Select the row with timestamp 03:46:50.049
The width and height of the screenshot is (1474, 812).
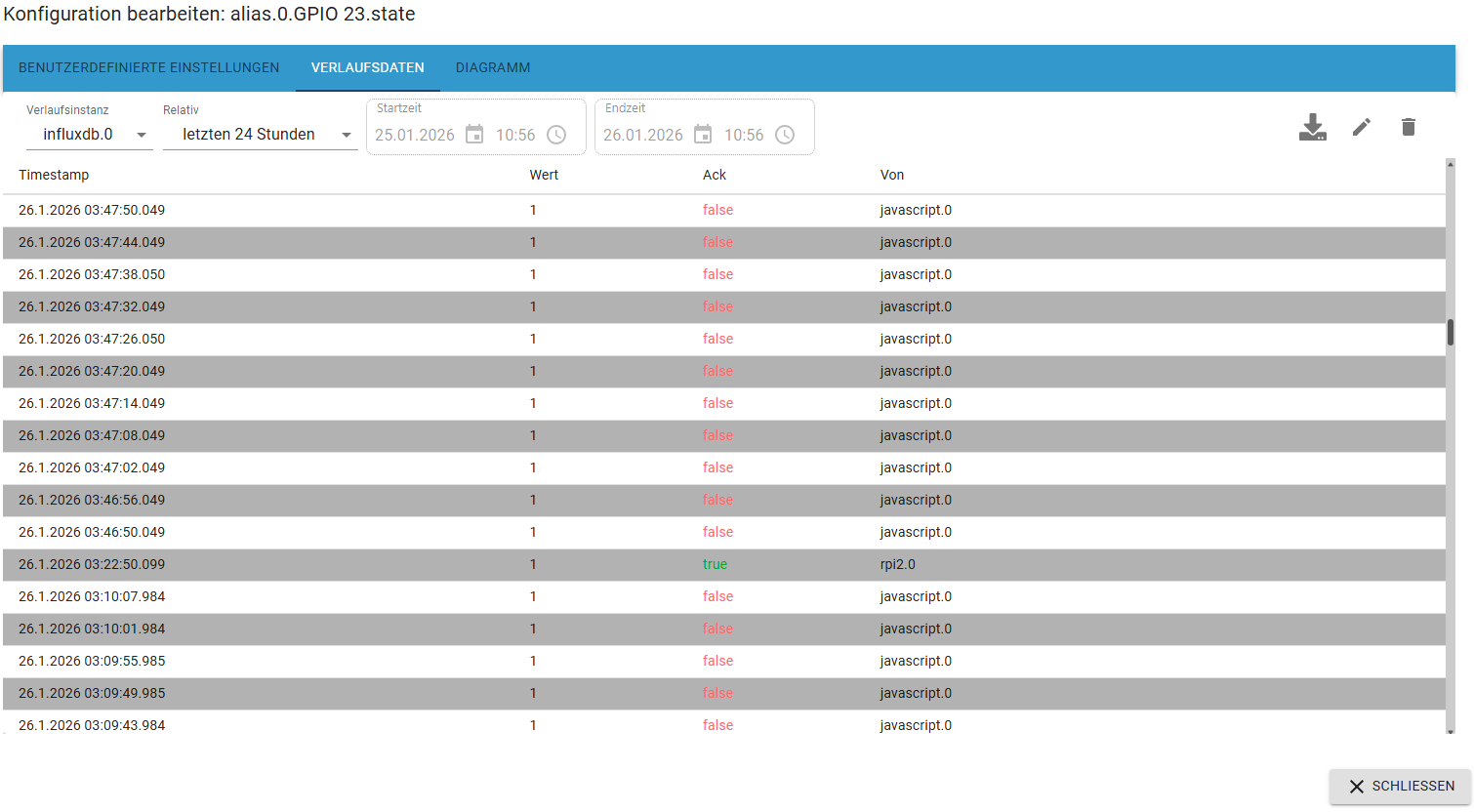pyautogui.click(x=724, y=532)
